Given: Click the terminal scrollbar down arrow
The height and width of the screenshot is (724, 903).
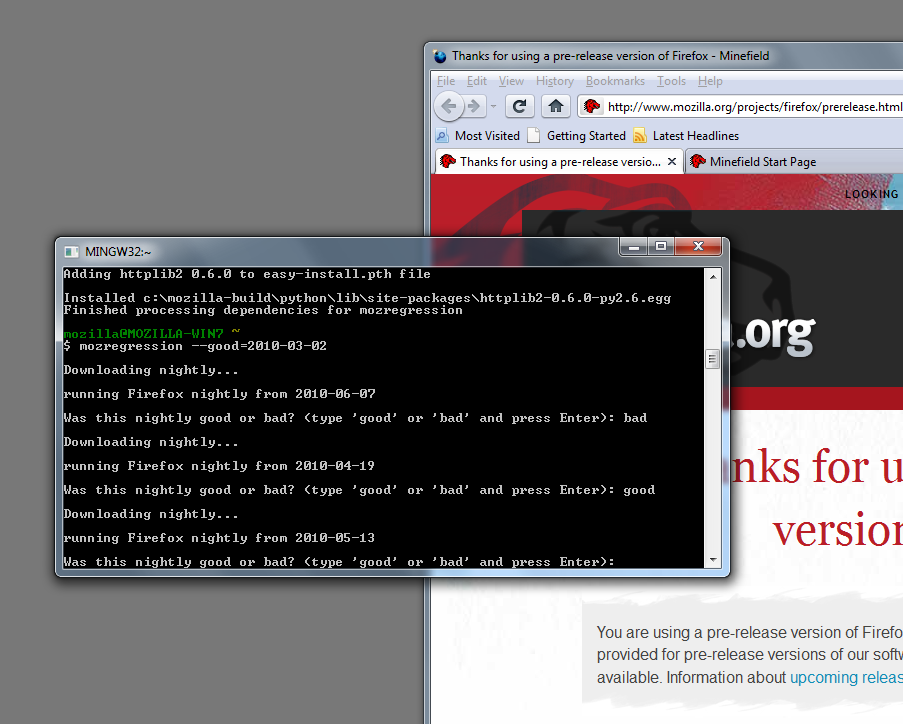Looking at the screenshot, I should (713, 559).
